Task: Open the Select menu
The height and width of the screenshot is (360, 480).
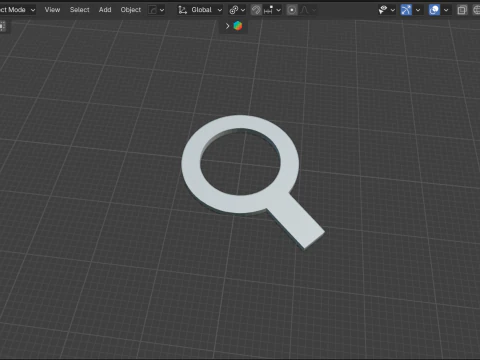Action: [x=80, y=10]
